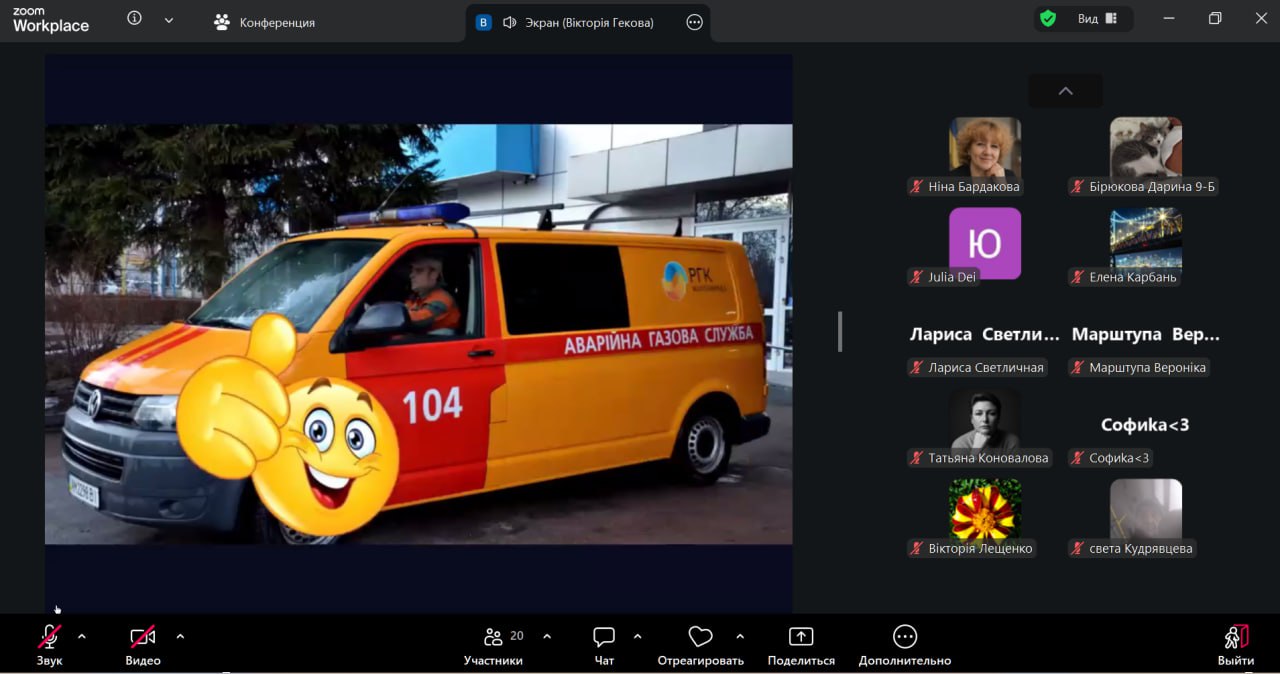The width and height of the screenshot is (1280, 674).
Task: Open the Чат chat panel
Action: (604, 645)
